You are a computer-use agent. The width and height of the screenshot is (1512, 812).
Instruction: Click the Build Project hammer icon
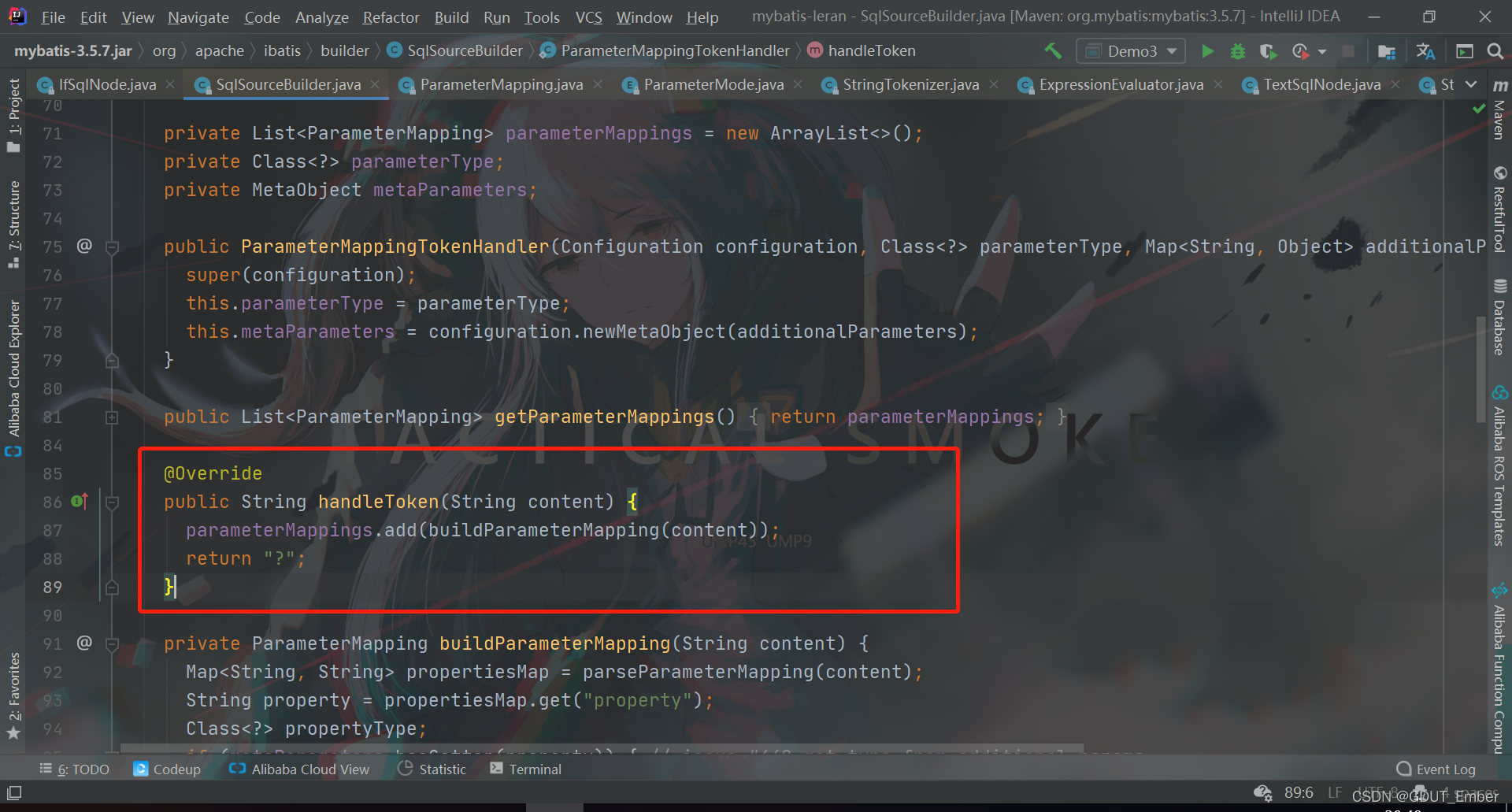(1053, 51)
